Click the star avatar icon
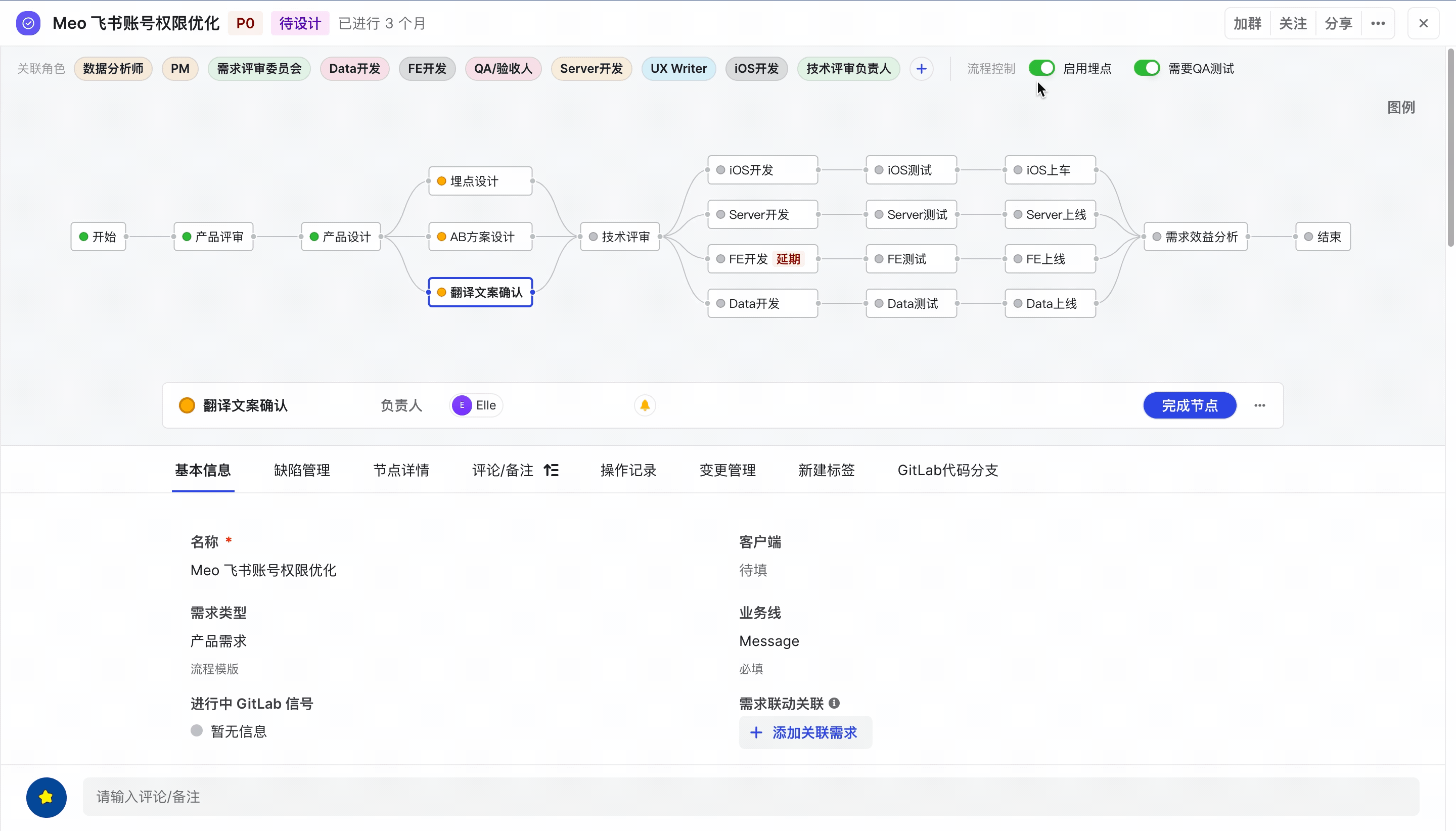Viewport: 1456px width, 831px height. coord(46,797)
